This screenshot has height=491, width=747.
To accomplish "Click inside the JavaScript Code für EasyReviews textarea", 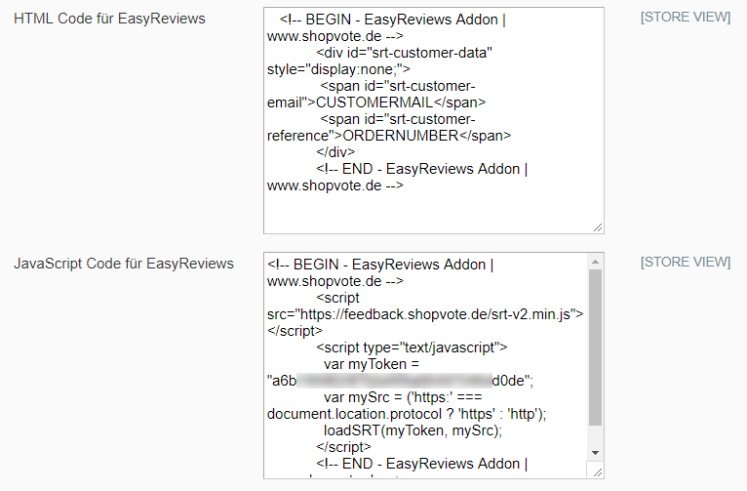I will [x=434, y=366].
